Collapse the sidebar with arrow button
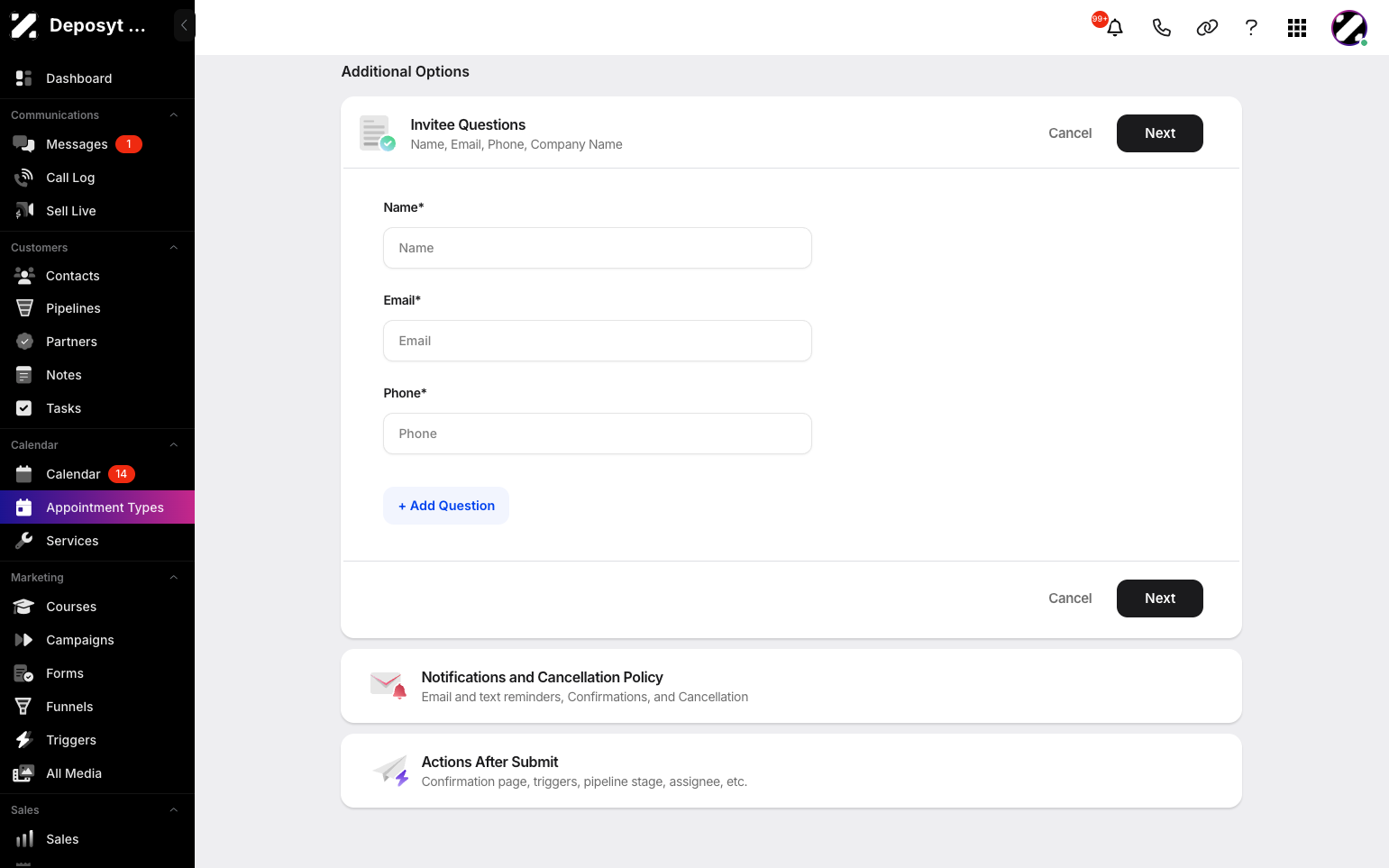 pos(184,25)
